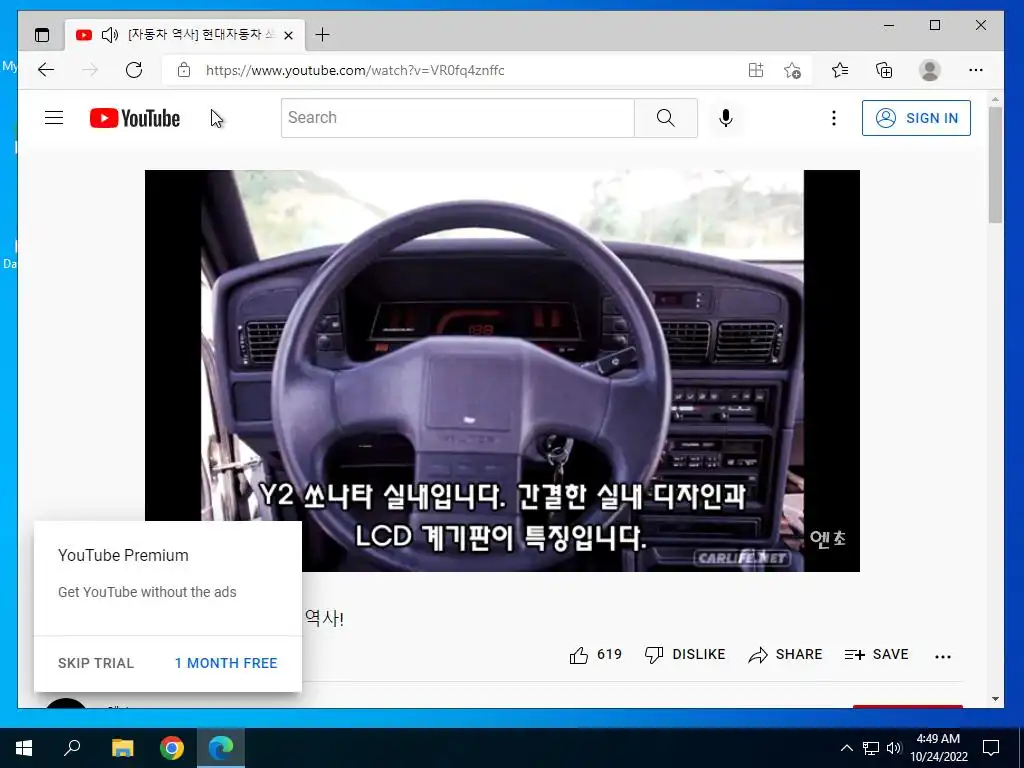Open apps available icon in address bar
This screenshot has height=768, width=1024.
[x=756, y=70]
